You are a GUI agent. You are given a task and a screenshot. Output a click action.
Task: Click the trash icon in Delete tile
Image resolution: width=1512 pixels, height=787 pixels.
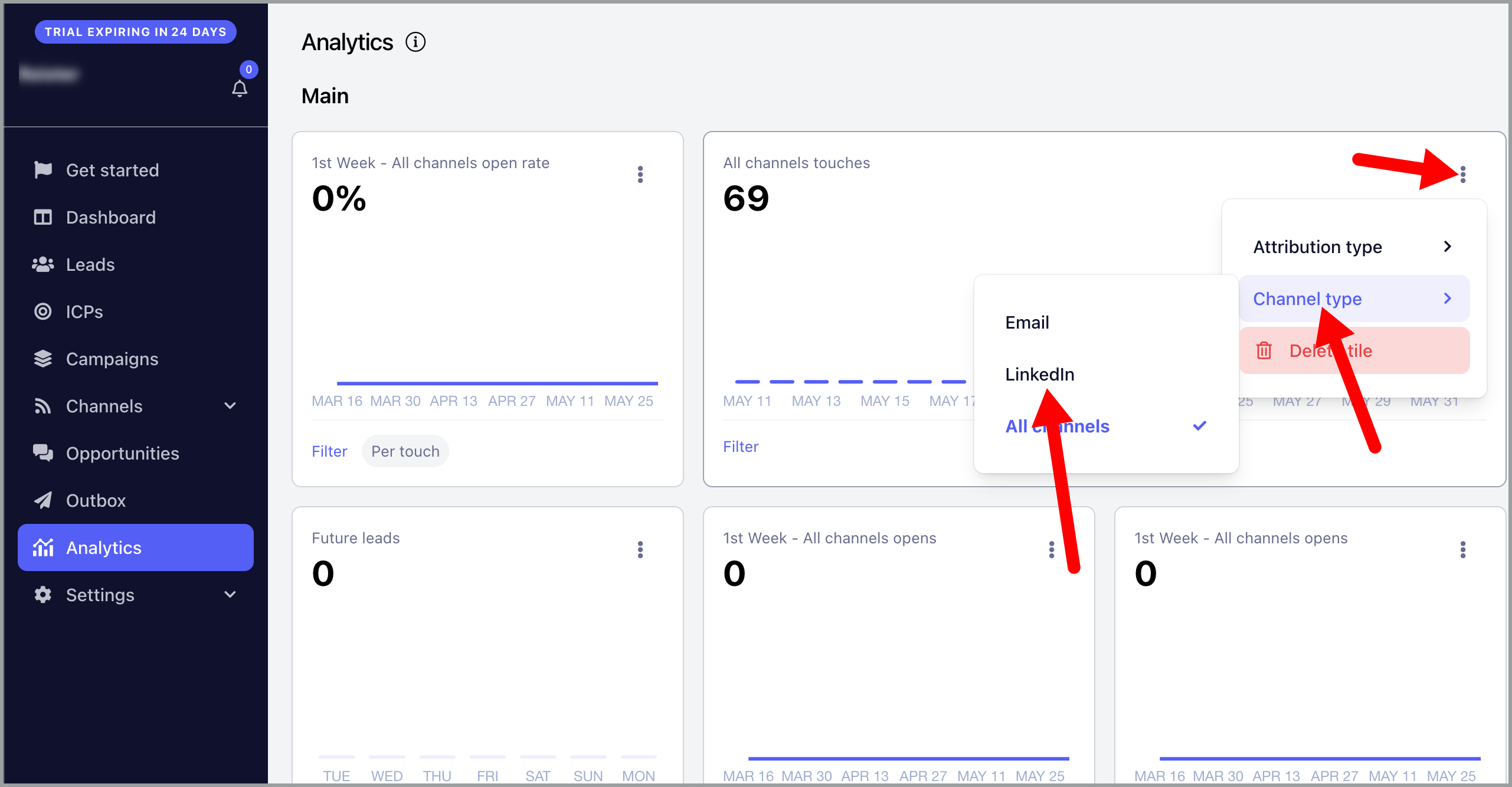tap(1264, 350)
